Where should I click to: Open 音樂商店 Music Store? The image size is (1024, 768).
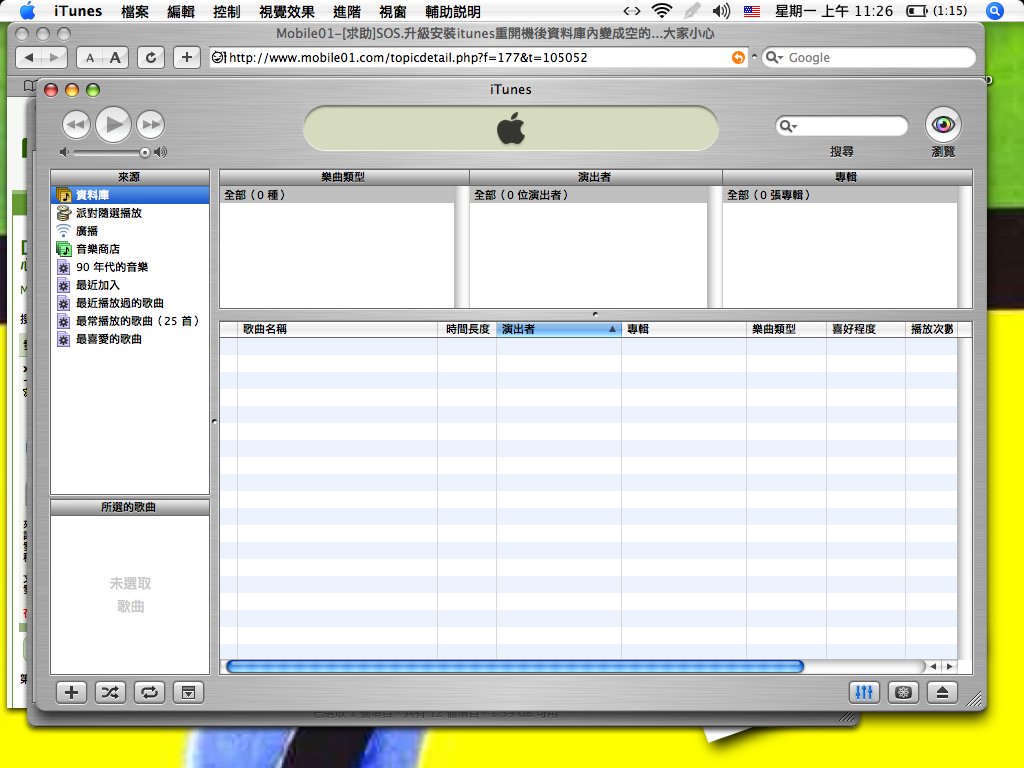[130, 249]
